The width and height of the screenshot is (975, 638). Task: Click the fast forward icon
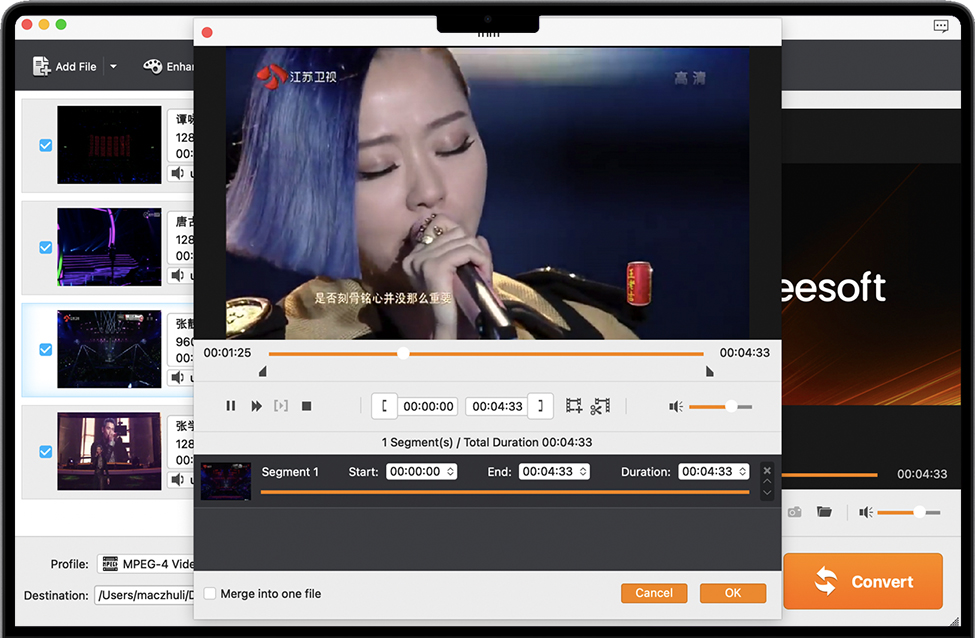coord(256,406)
